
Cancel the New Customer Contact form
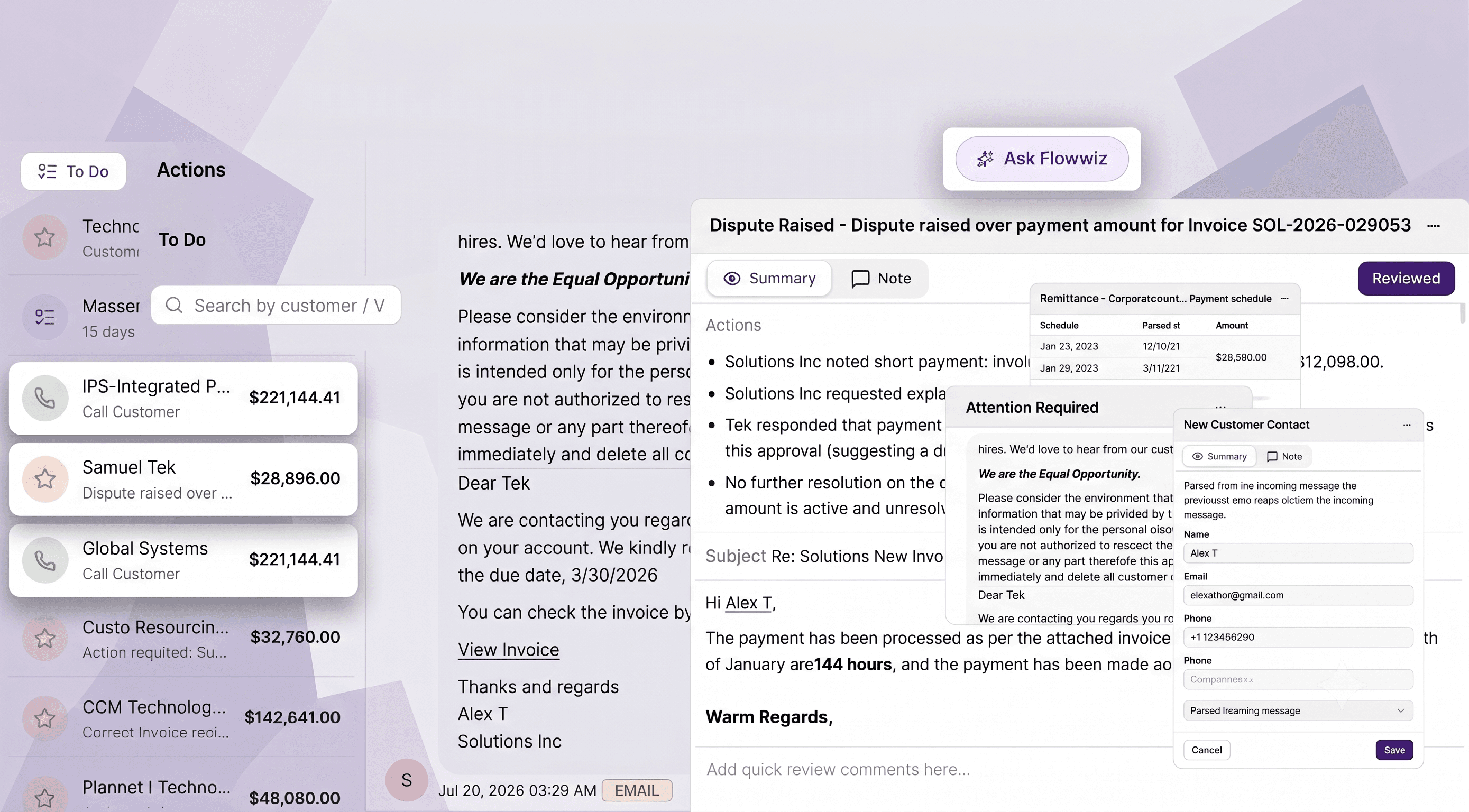coord(1207,750)
